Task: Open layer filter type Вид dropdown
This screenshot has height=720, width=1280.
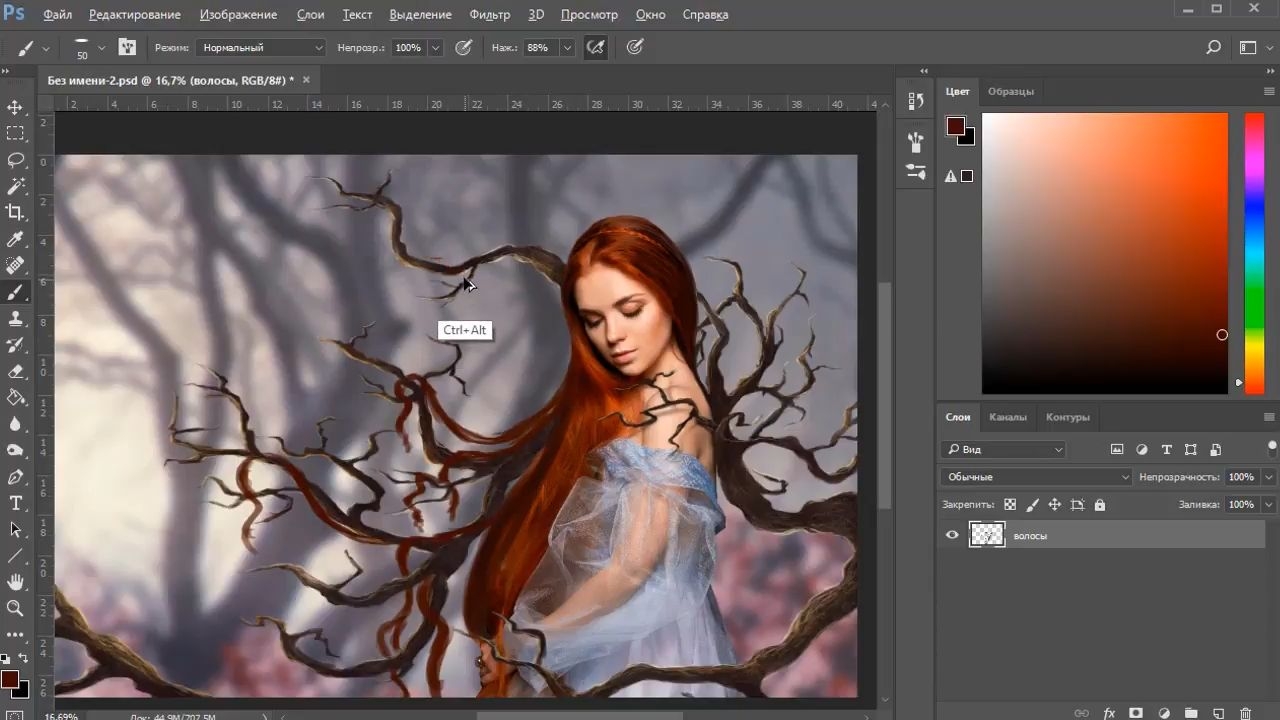Action: pos(1003,450)
